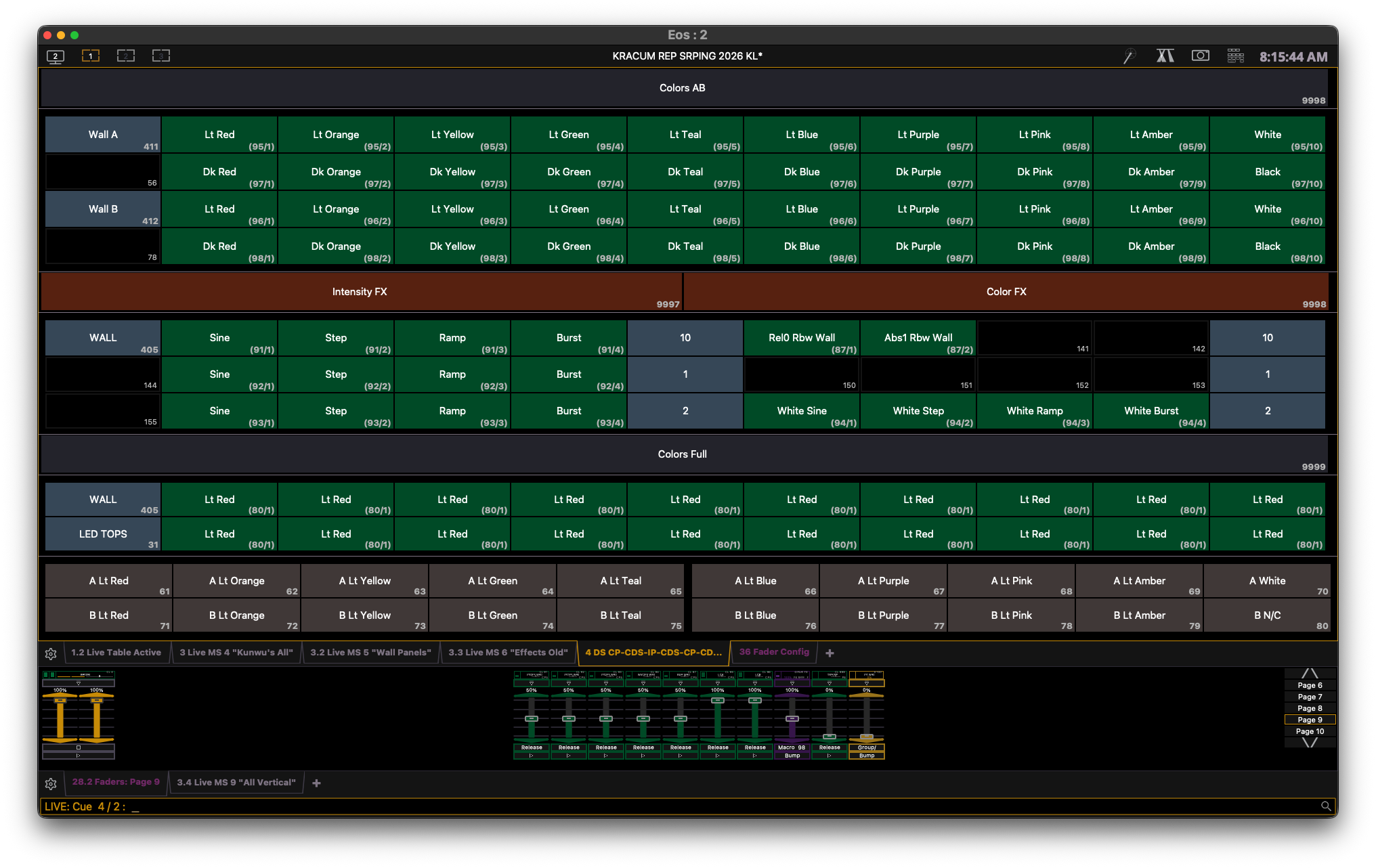Click the yellow Group/Bump fader handle

pyautogui.click(x=867, y=737)
